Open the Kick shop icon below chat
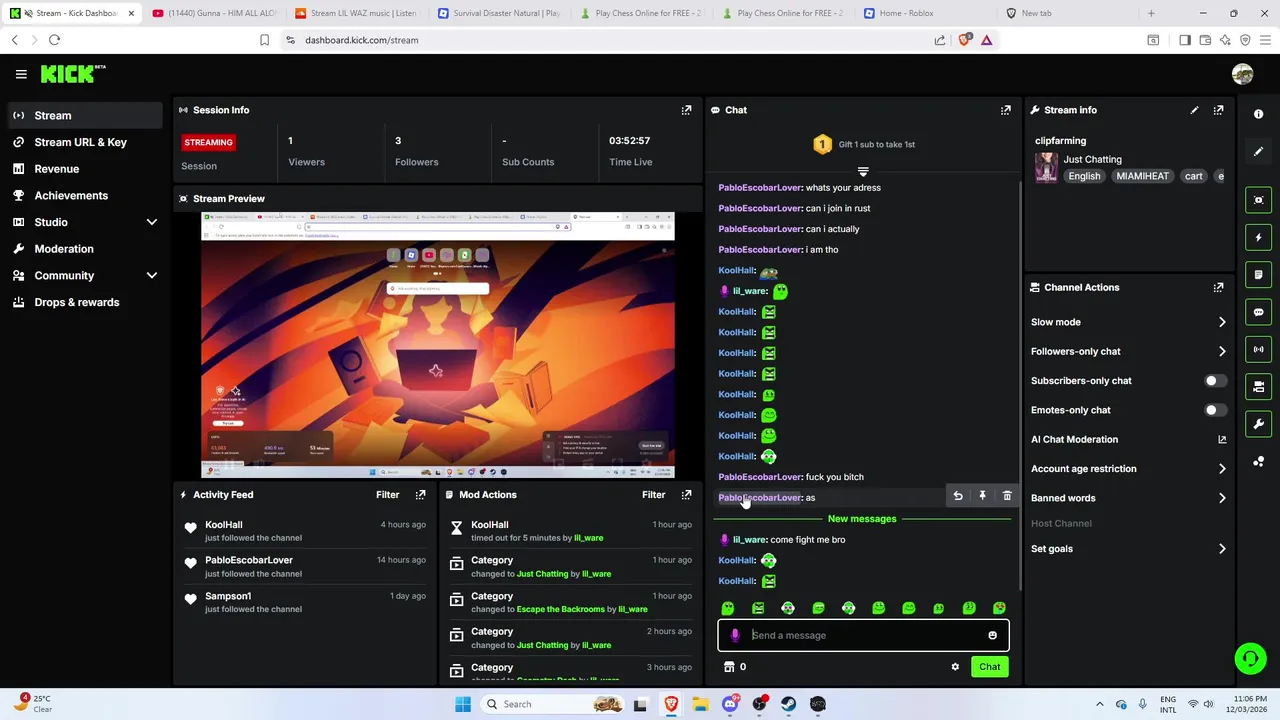 click(729, 667)
